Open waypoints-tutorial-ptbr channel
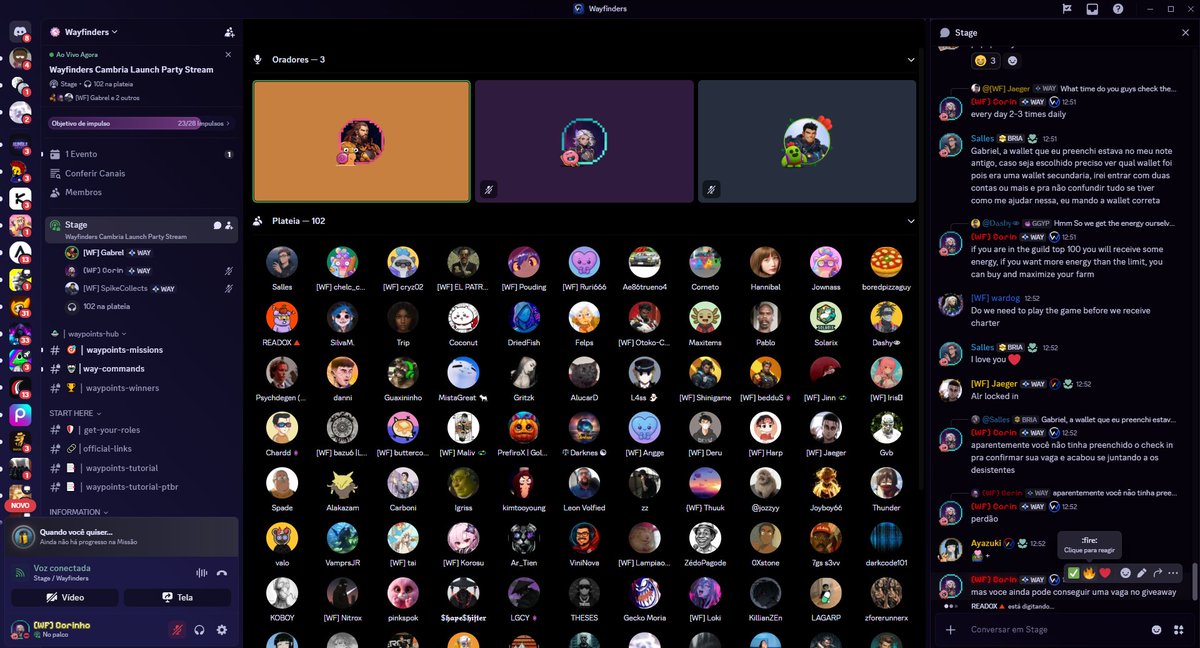 [x=141, y=487]
